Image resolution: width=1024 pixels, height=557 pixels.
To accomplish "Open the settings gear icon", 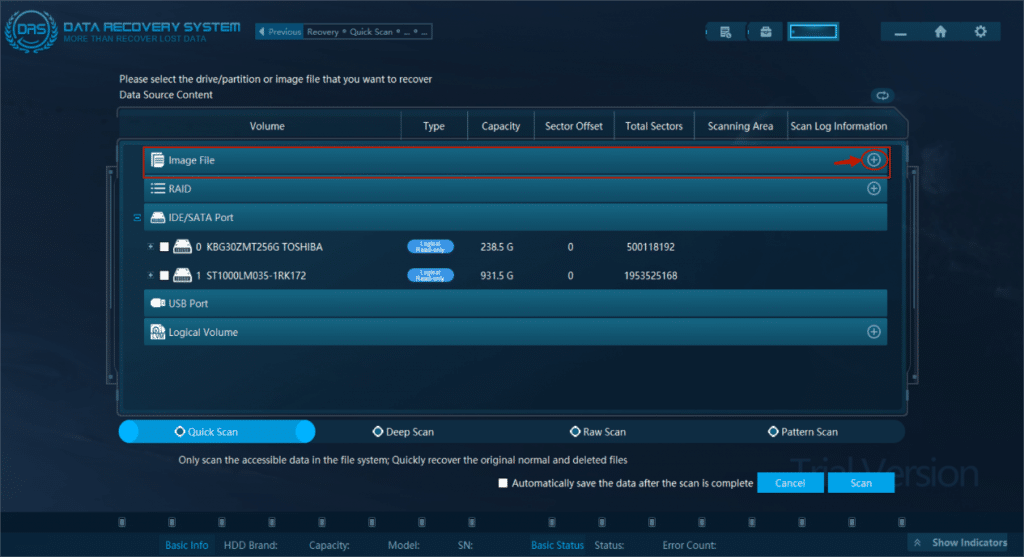I will 980,32.
